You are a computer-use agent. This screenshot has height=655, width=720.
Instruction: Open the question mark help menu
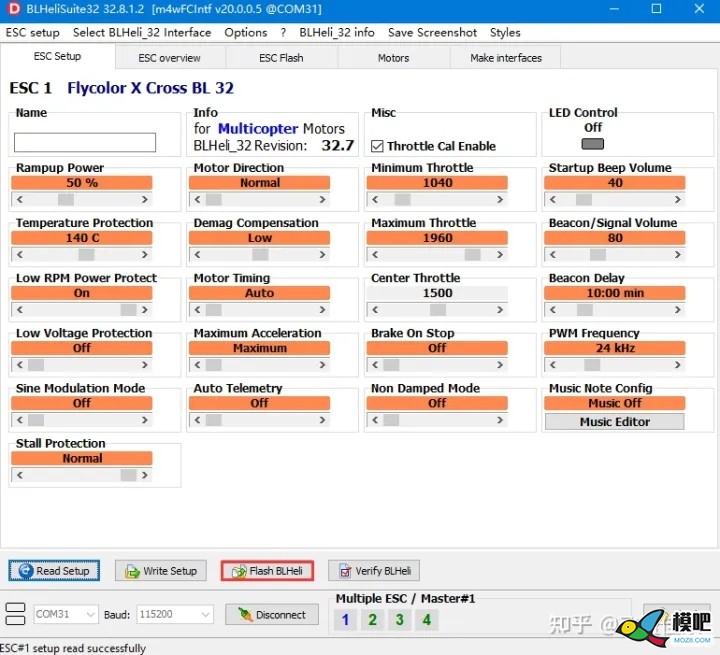coord(283,33)
